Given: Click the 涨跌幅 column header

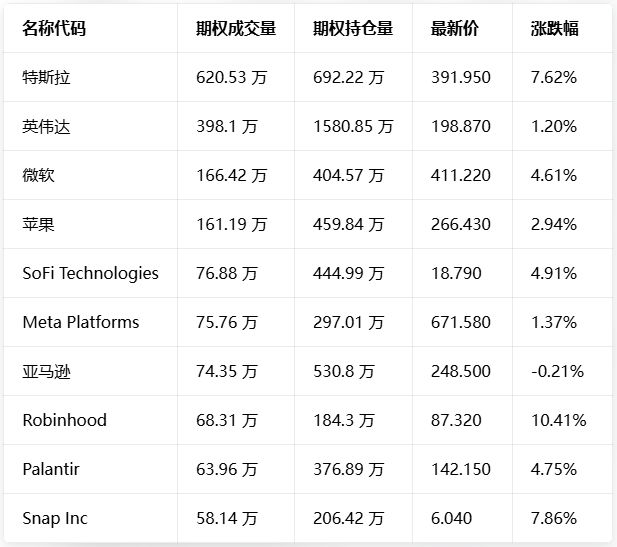Looking at the screenshot, I should click(555, 29).
